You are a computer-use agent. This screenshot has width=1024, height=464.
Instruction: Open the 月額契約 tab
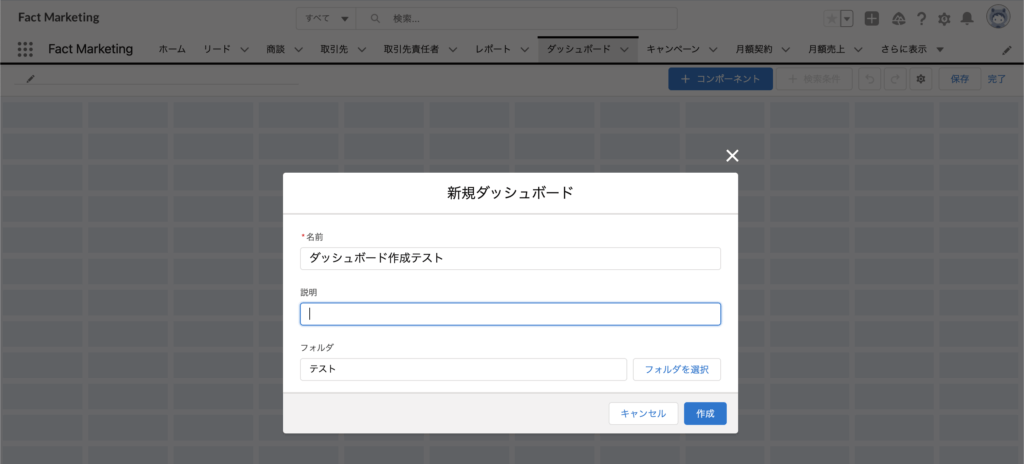[x=754, y=49]
